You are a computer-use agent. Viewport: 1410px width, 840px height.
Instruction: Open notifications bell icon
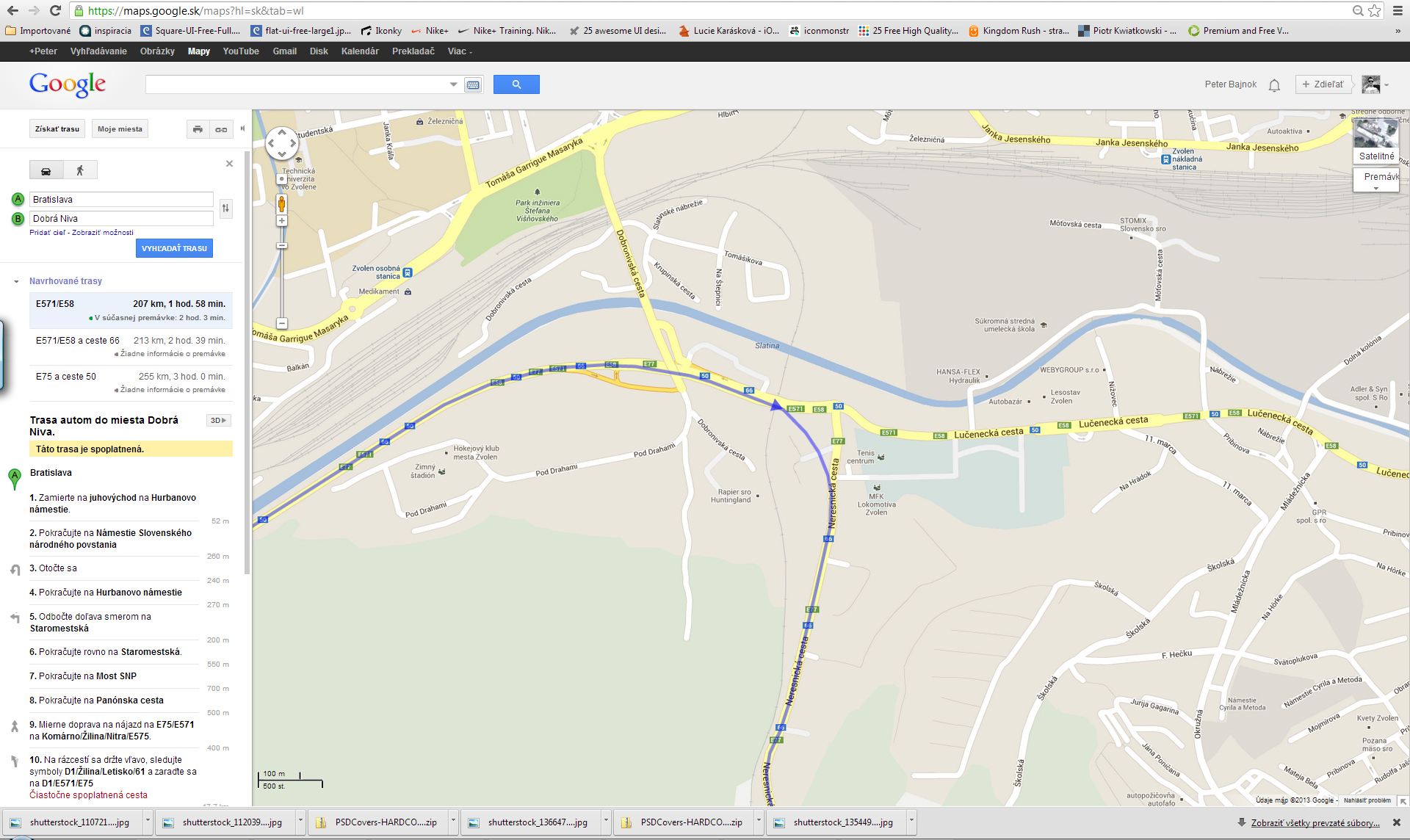(1274, 85)
